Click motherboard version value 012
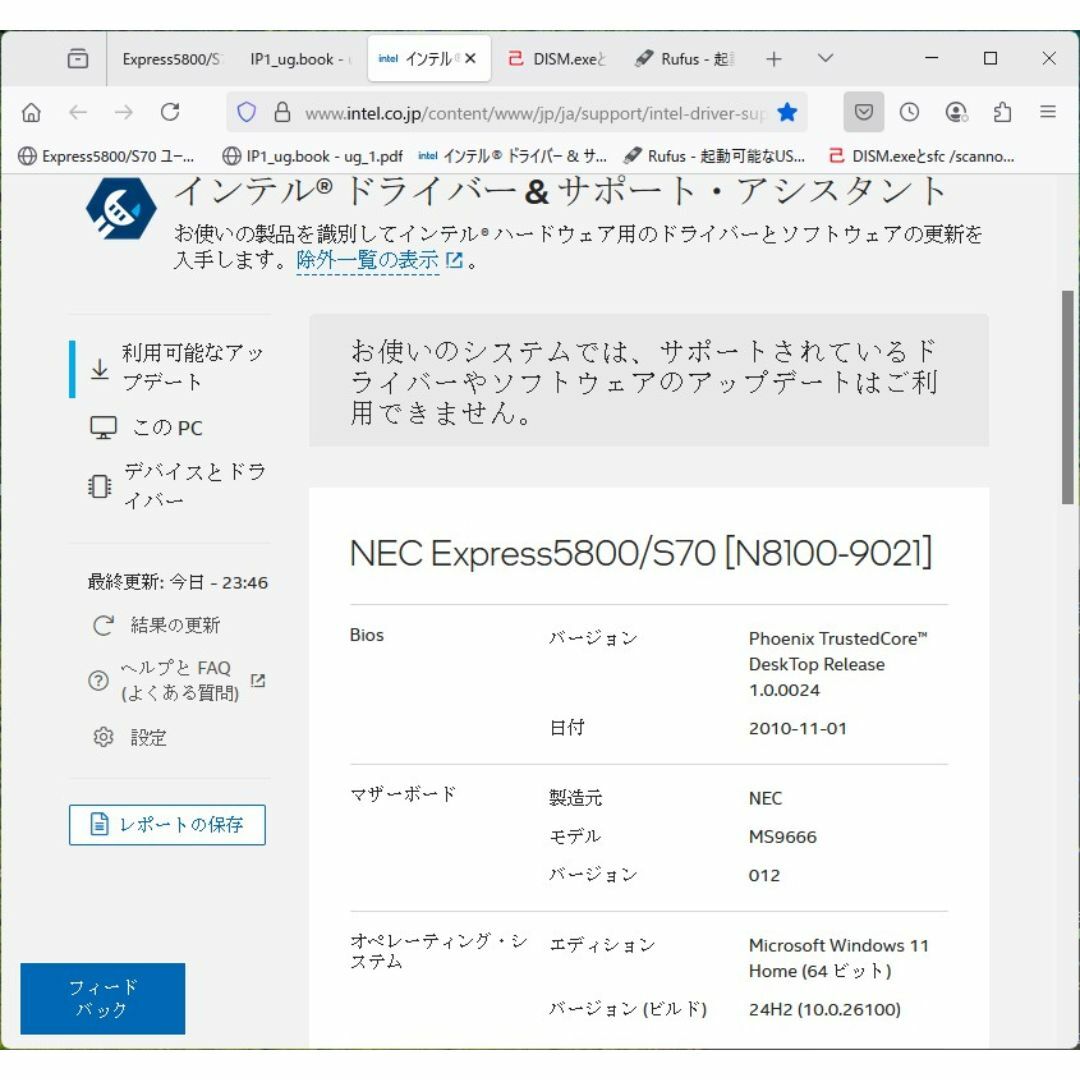1080x1080 pixels. click(764, 875)
